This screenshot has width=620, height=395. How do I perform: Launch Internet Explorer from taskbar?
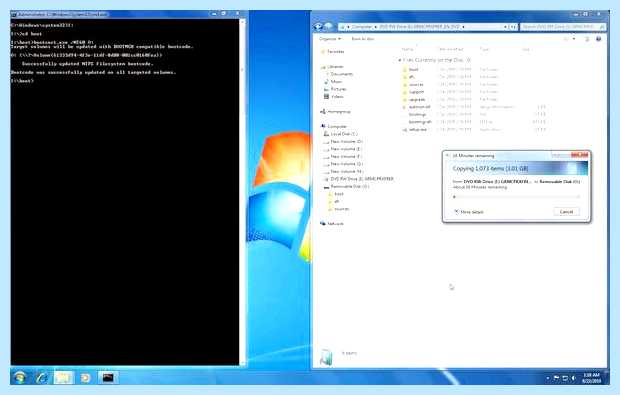click(42, 378)
